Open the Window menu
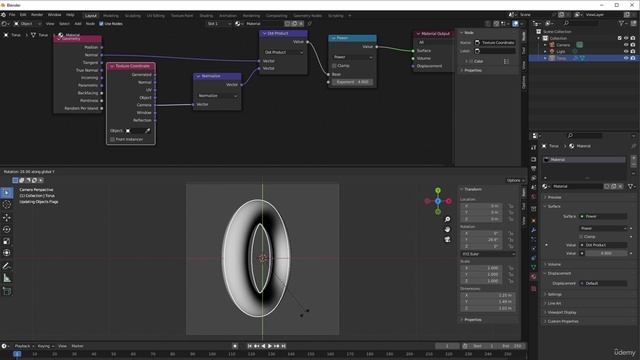The height and width of the screenshot is (360, 640). [x=54, y=15]
